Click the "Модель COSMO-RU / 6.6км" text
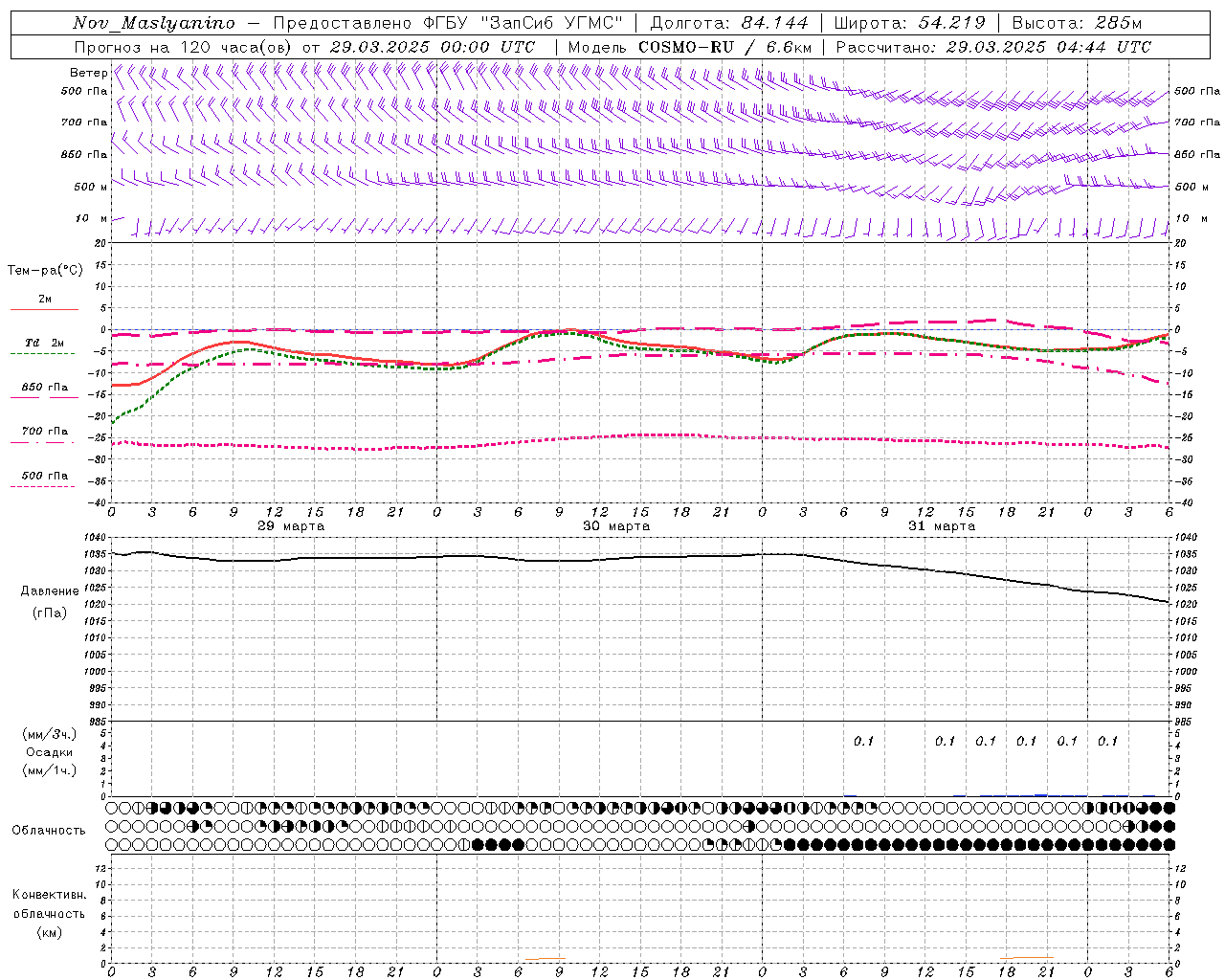 click(690, 47)
